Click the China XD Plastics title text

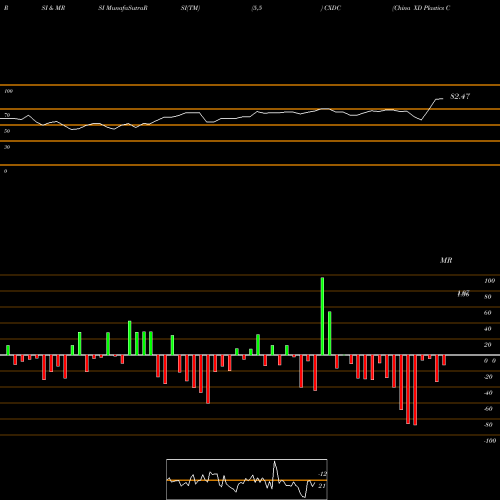coord(422,8)
